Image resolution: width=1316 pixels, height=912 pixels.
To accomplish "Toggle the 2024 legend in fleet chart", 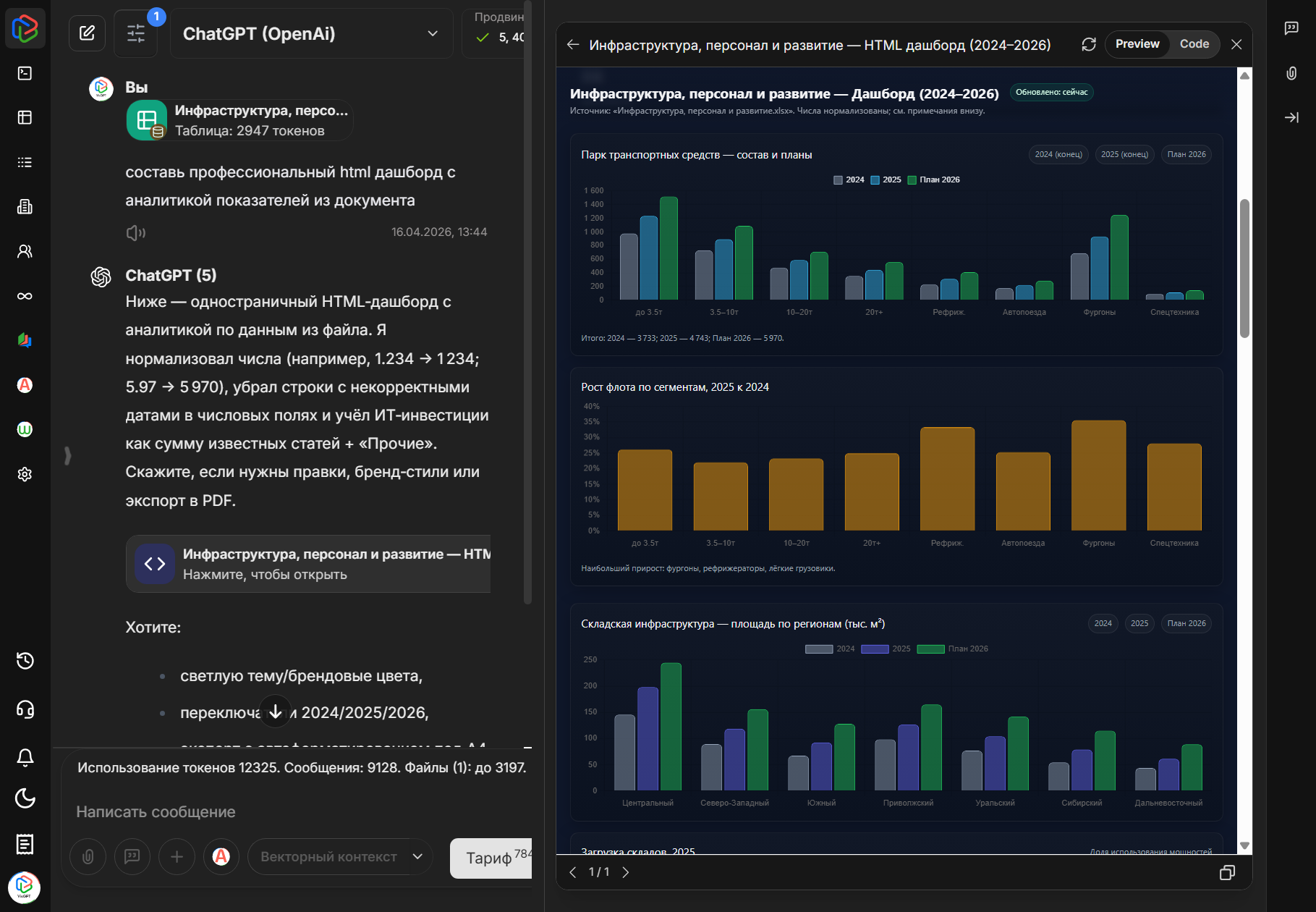I will pyautogui.click(x=849, y=180).
